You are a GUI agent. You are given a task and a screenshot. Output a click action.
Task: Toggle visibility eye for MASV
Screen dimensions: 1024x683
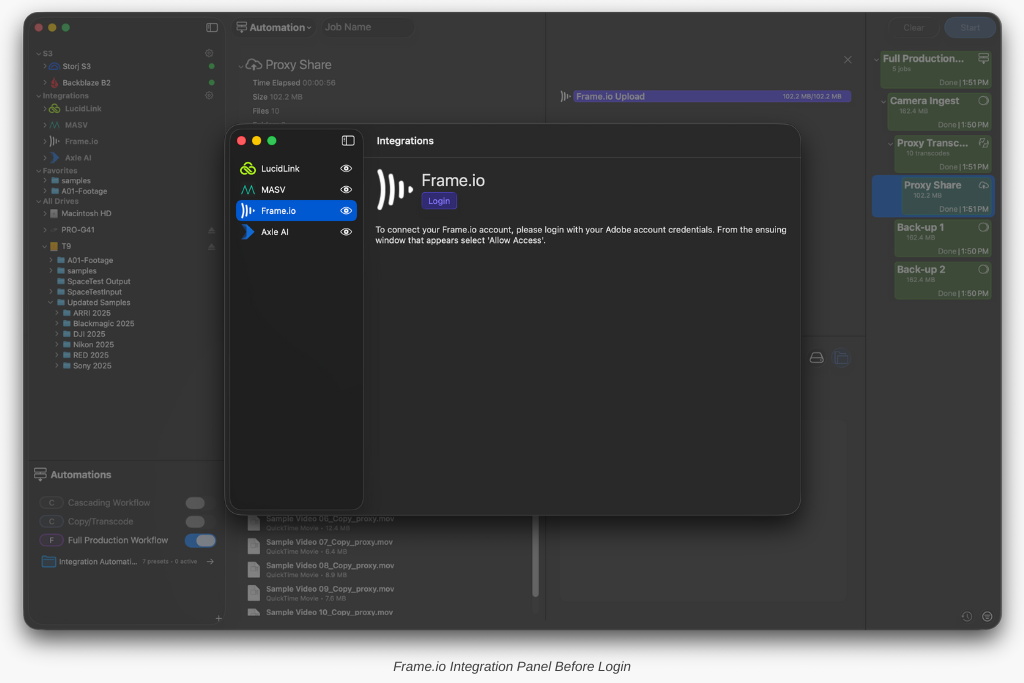point(346,190)
